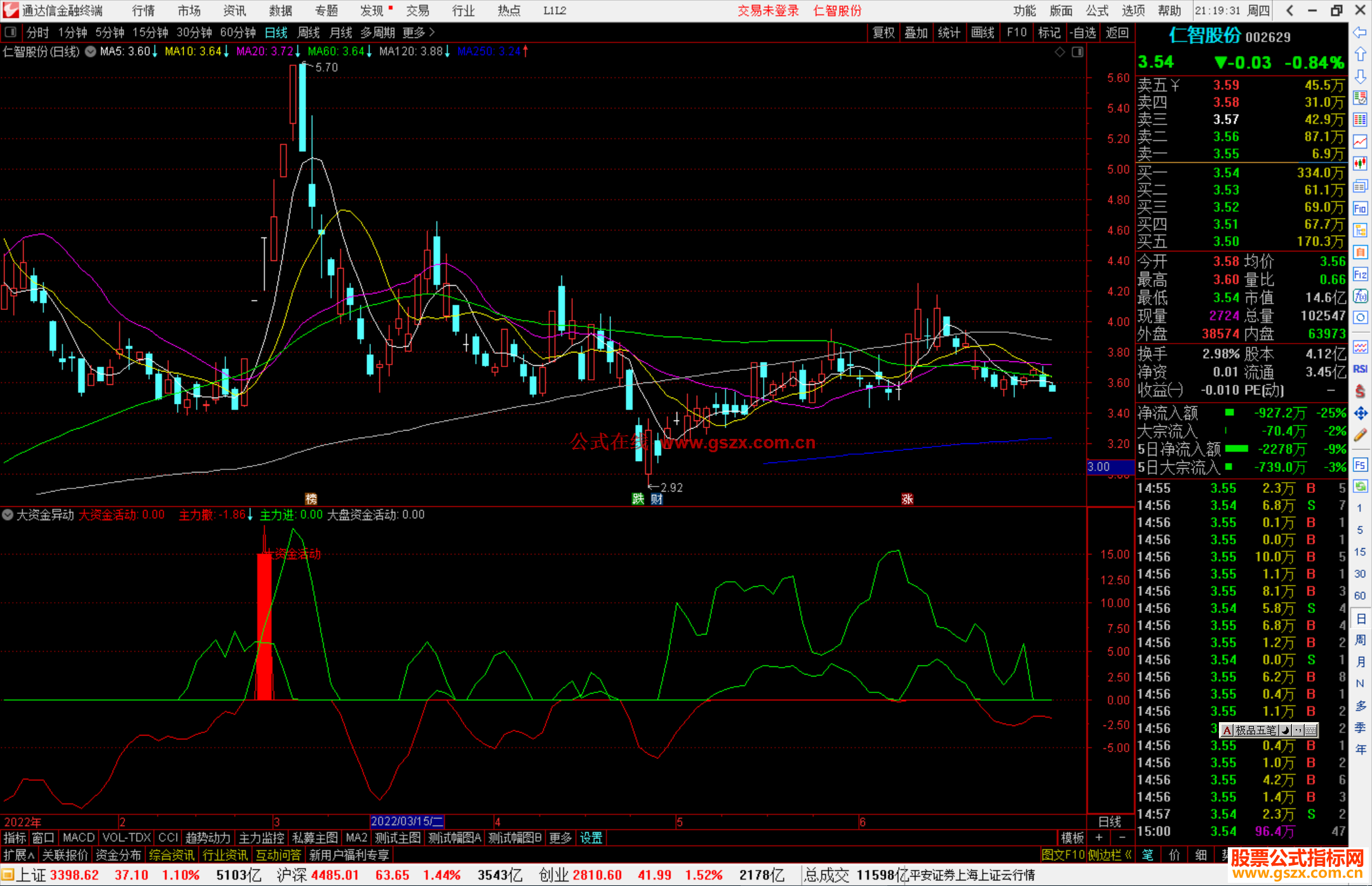Click the F10 info icon in right sidebar
1372x886 pixels.
point(1360,208)
